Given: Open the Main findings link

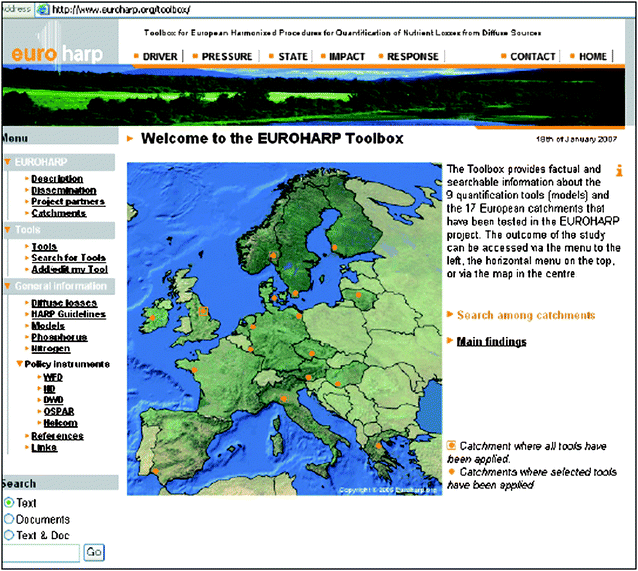Looking at the screenshot, I should click(x=492, y=341).
